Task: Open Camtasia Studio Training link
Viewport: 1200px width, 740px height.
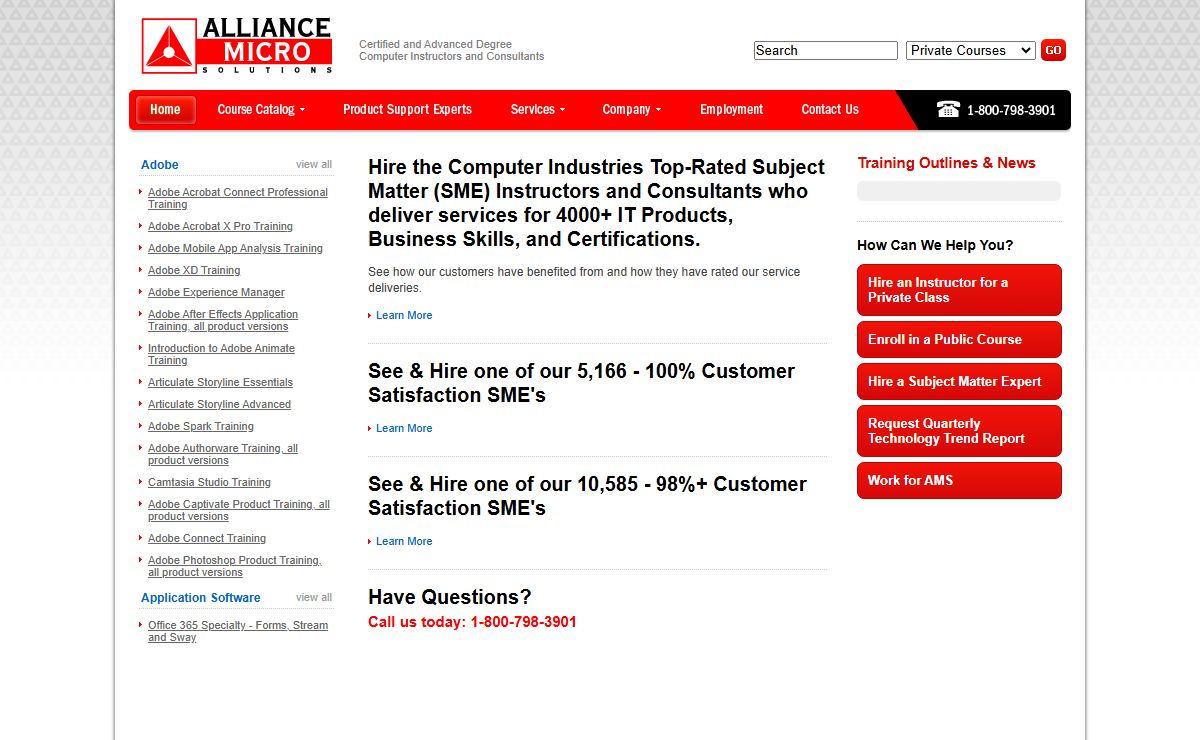Action: 209,482
